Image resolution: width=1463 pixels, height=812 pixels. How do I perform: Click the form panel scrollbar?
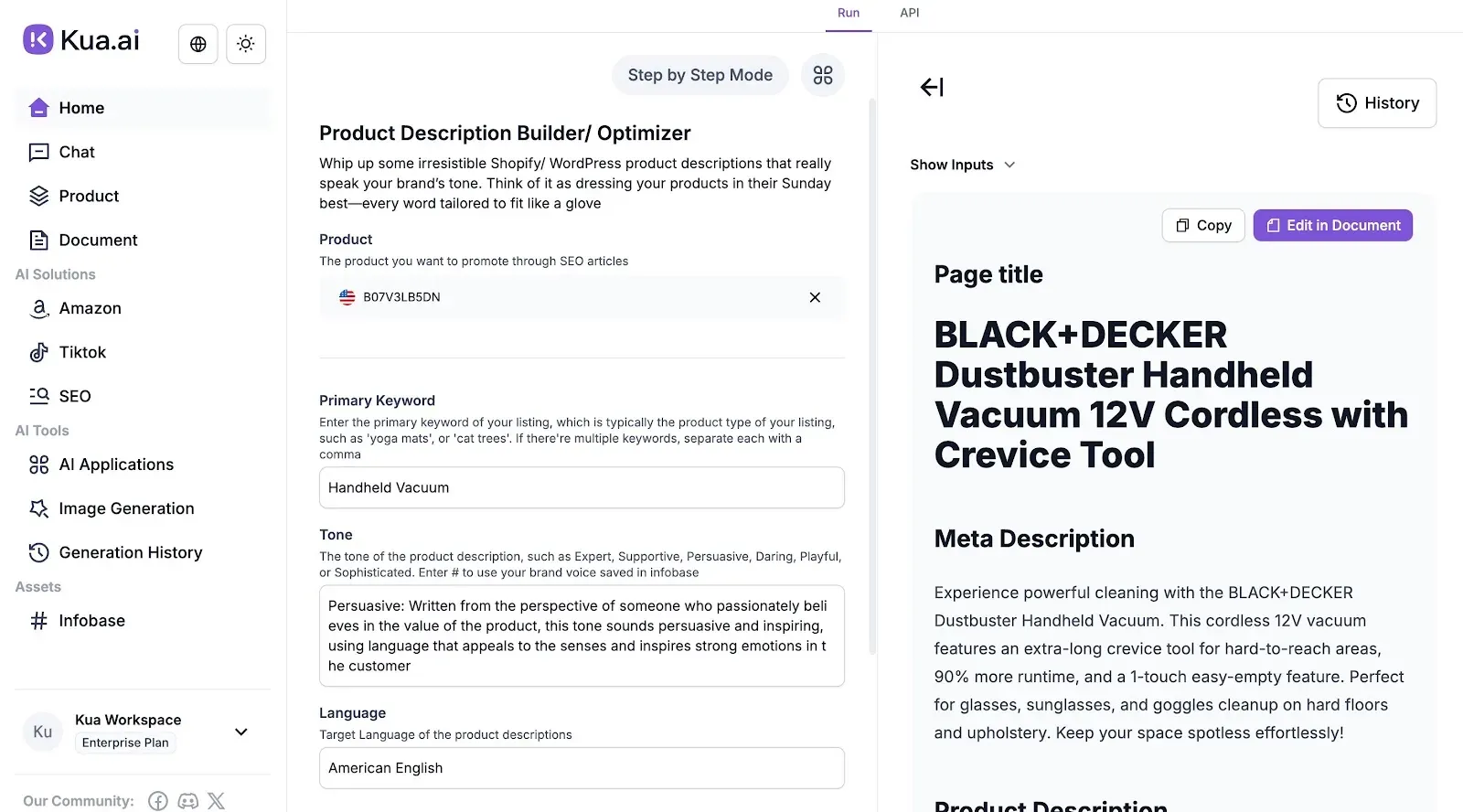(x=871, y=375)
